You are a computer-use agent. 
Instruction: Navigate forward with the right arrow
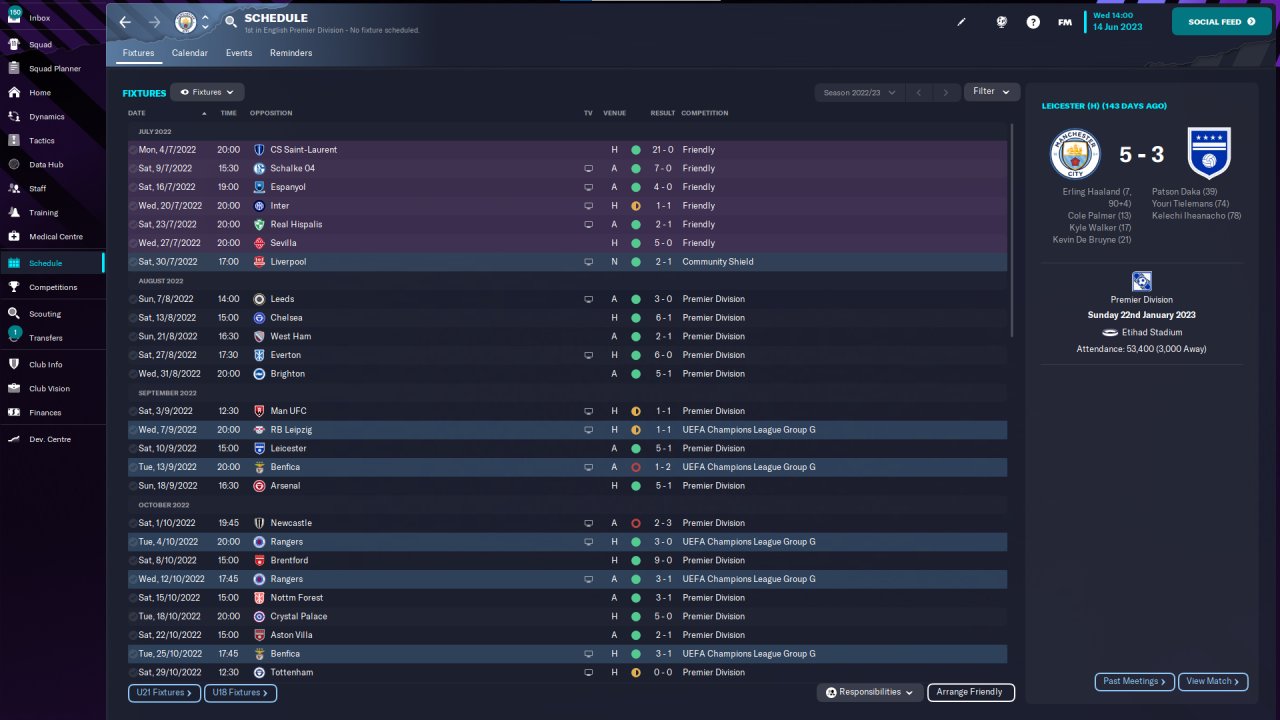[x=154, y=22]
